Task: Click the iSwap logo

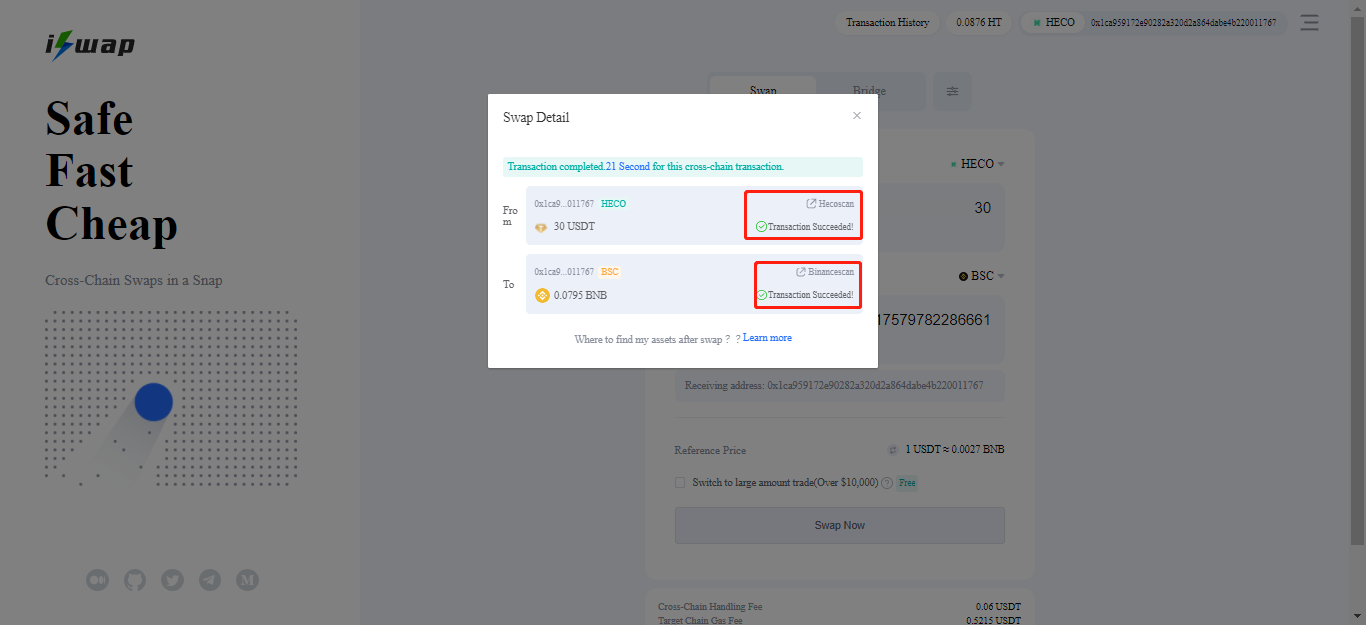Action: [x=90, y=45]
